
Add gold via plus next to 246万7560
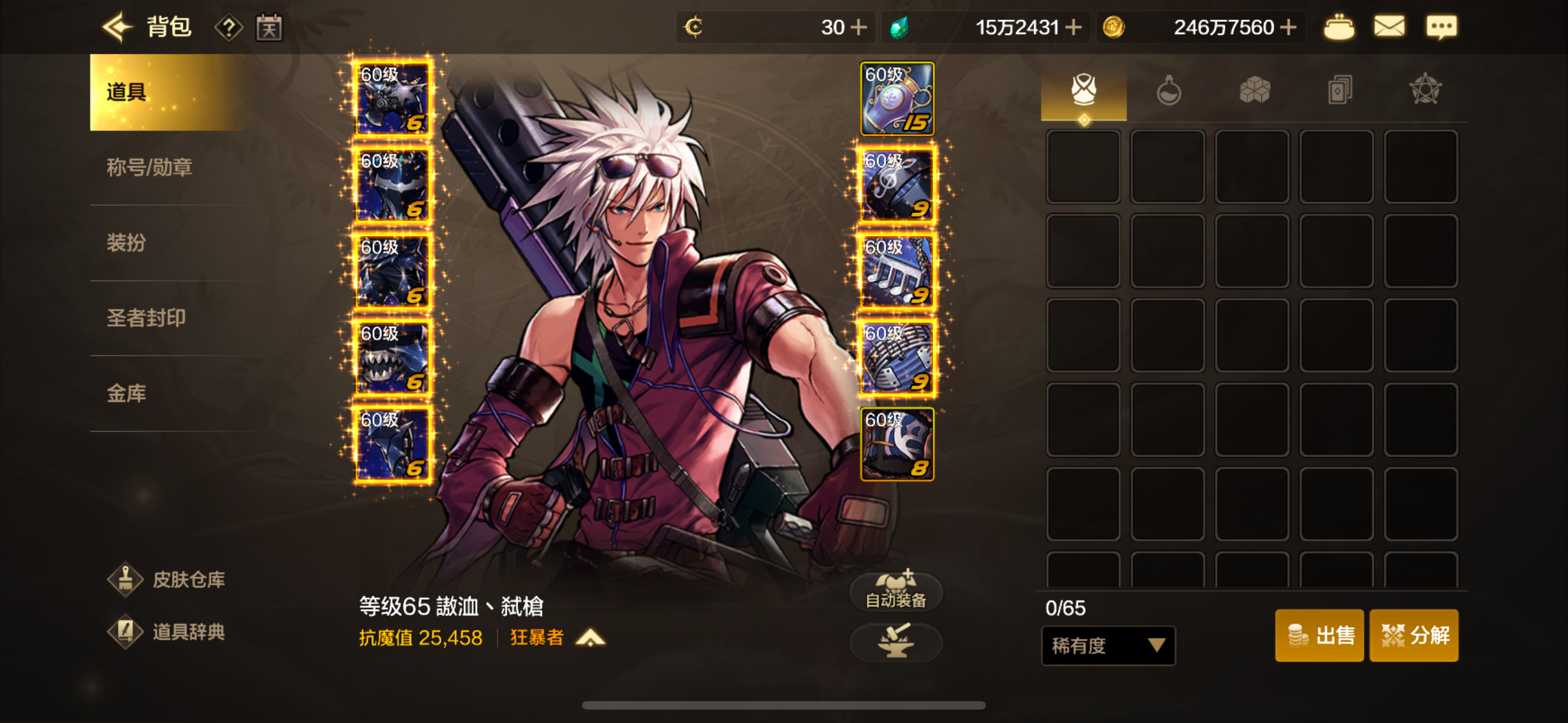tap(1288, 27)
